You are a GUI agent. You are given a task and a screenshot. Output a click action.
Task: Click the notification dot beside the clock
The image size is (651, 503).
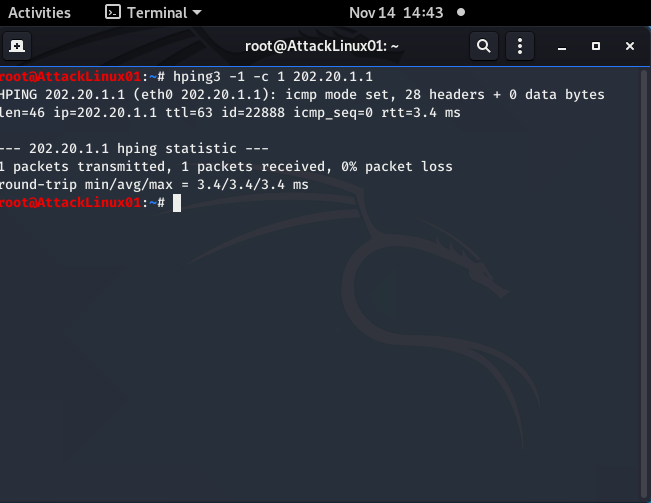pos(461,12)
